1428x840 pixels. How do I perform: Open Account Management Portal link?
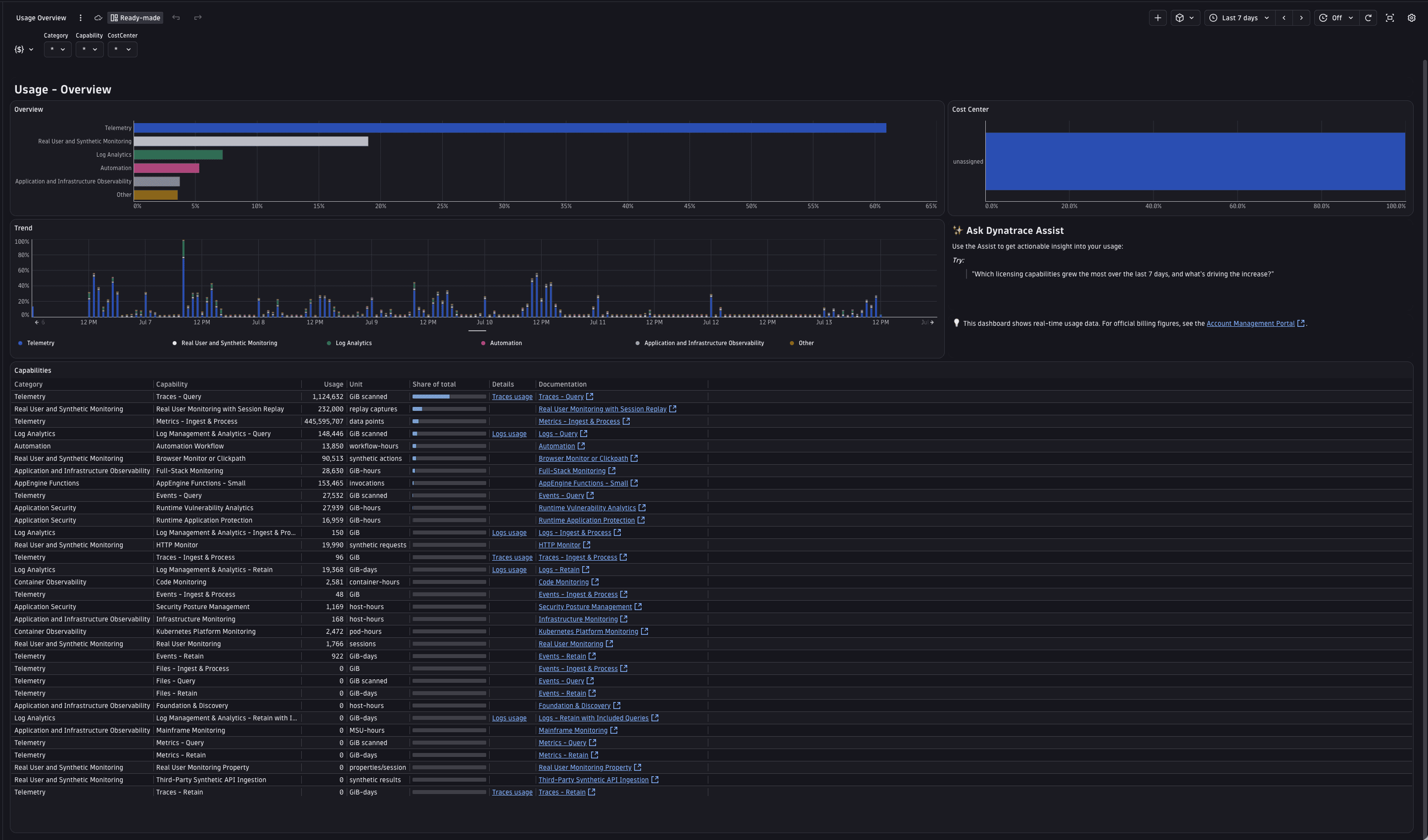point(1250,323)
